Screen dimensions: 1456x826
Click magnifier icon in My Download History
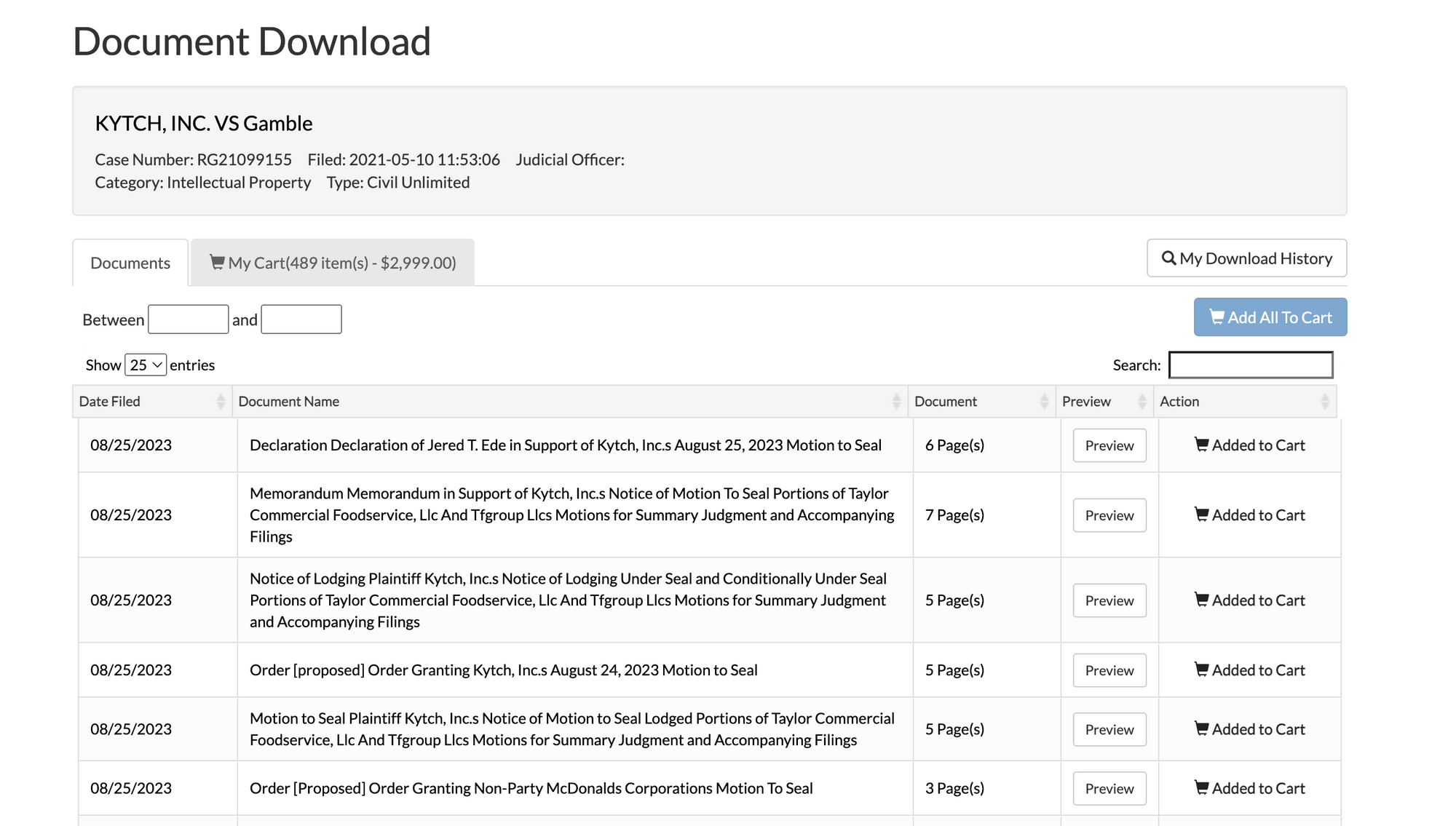tap(1168, 258)
